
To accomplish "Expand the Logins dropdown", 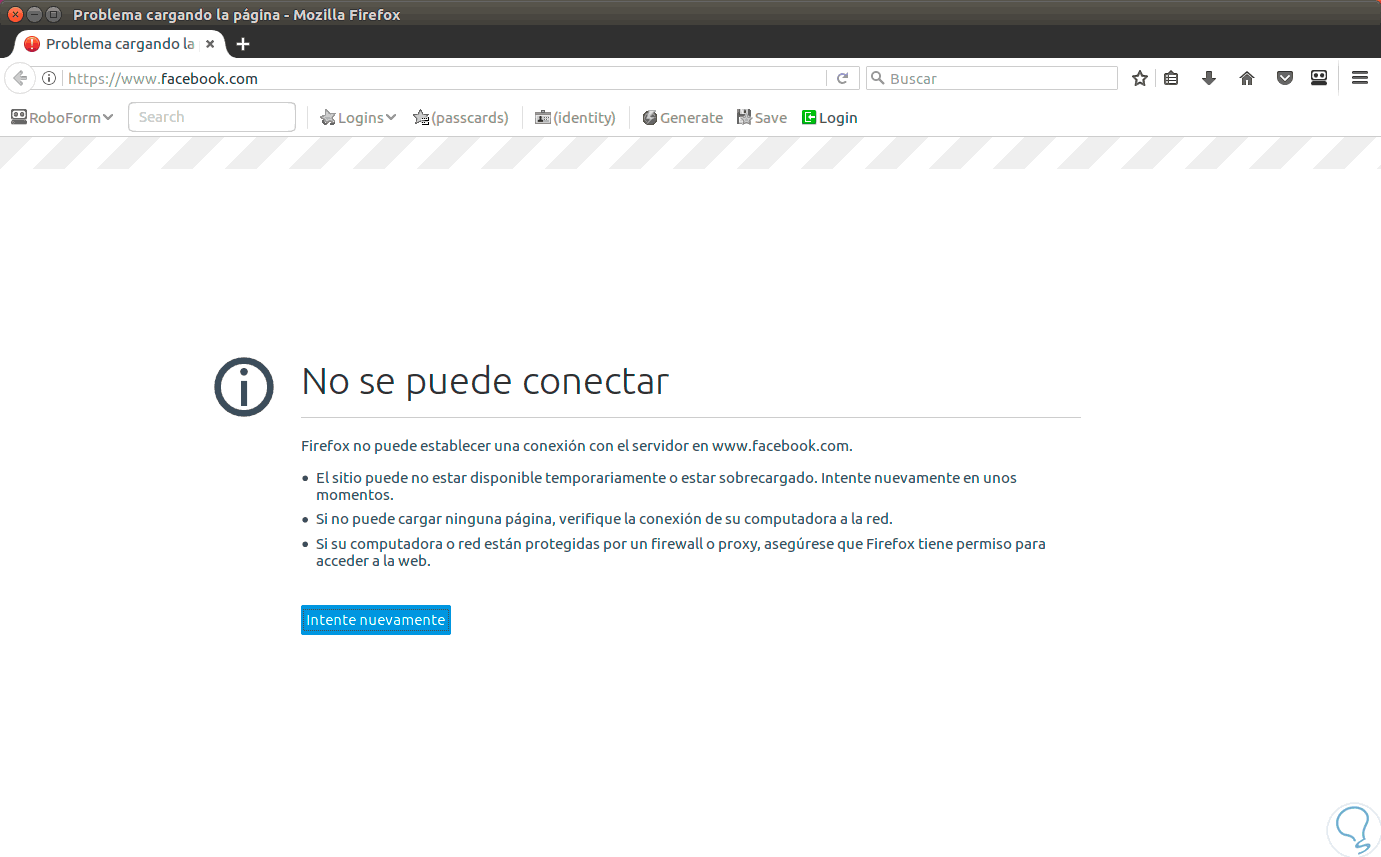I will point(358,117).
